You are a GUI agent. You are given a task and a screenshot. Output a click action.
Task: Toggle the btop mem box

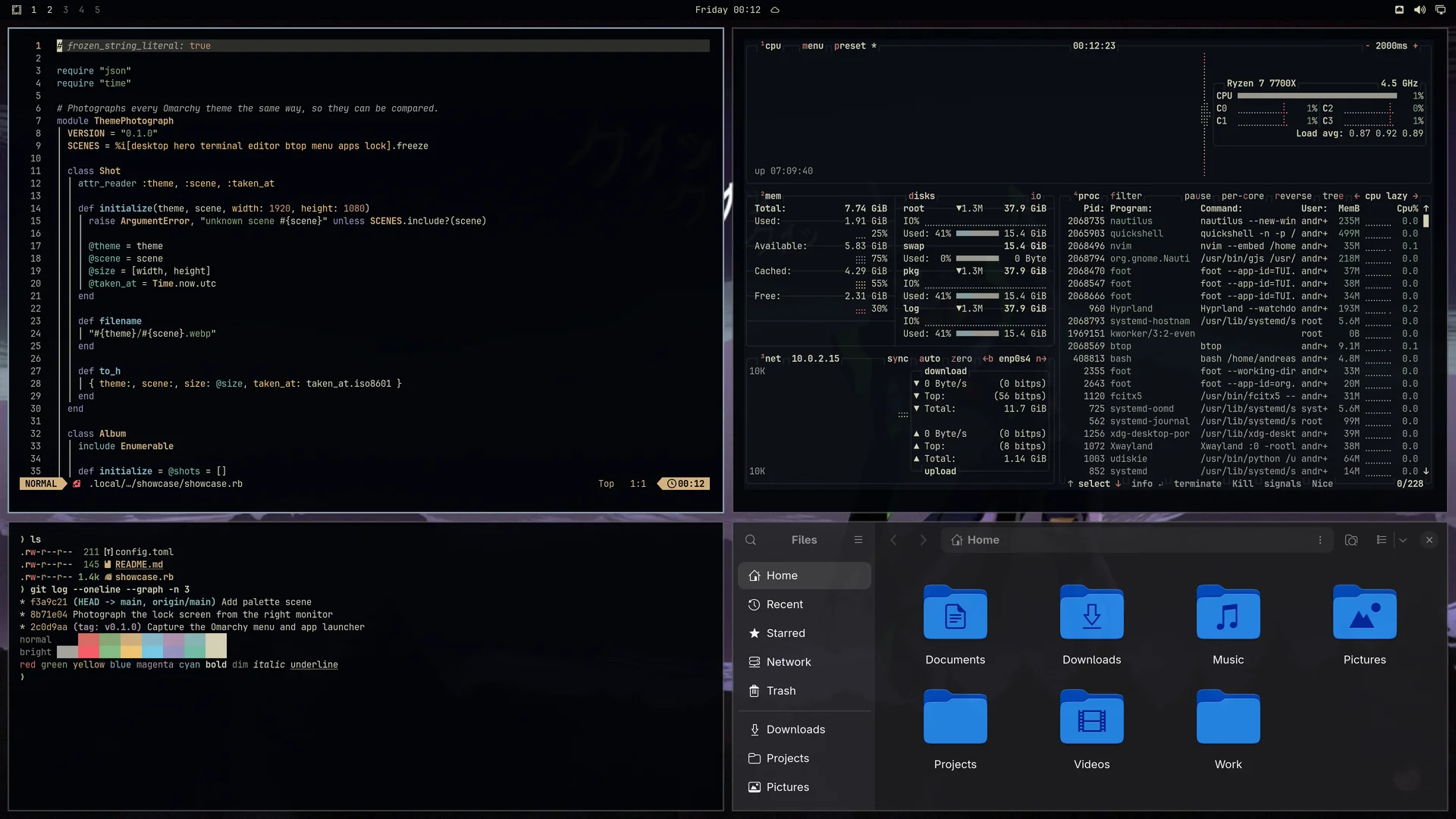click(770, 196)
